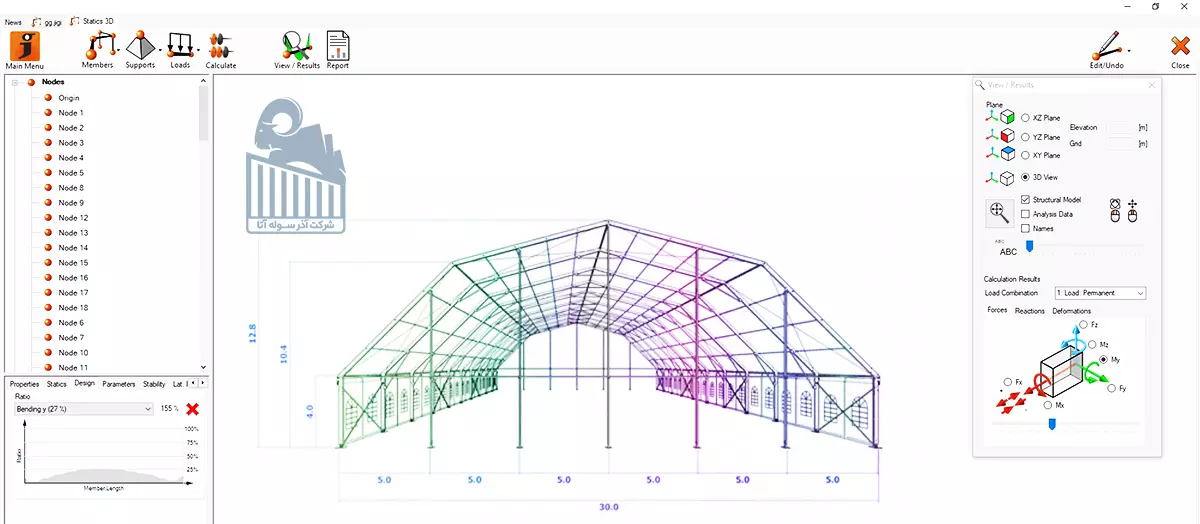Collapse the Nodes tree expander
Screen dimensions: 1200x524
coord(15,82)
